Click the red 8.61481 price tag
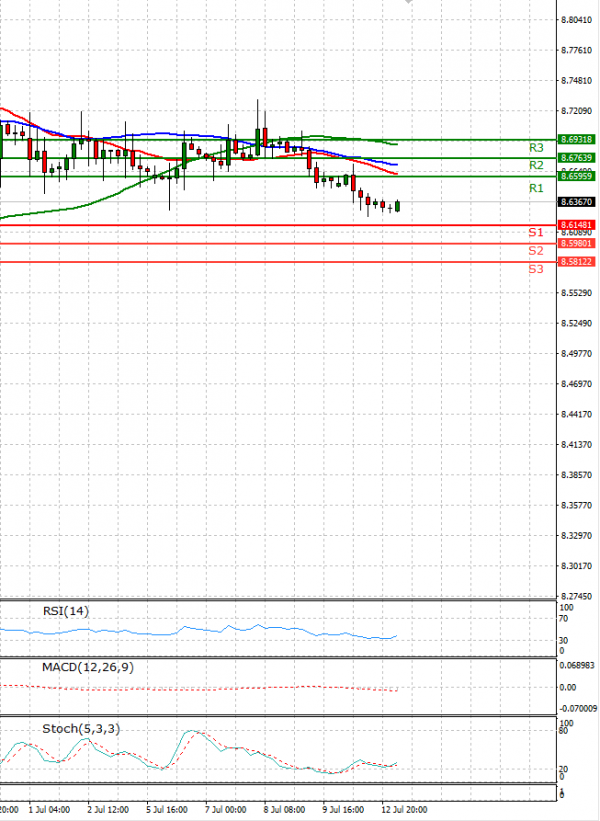This screenshot has height=821, width=600. 576,225
